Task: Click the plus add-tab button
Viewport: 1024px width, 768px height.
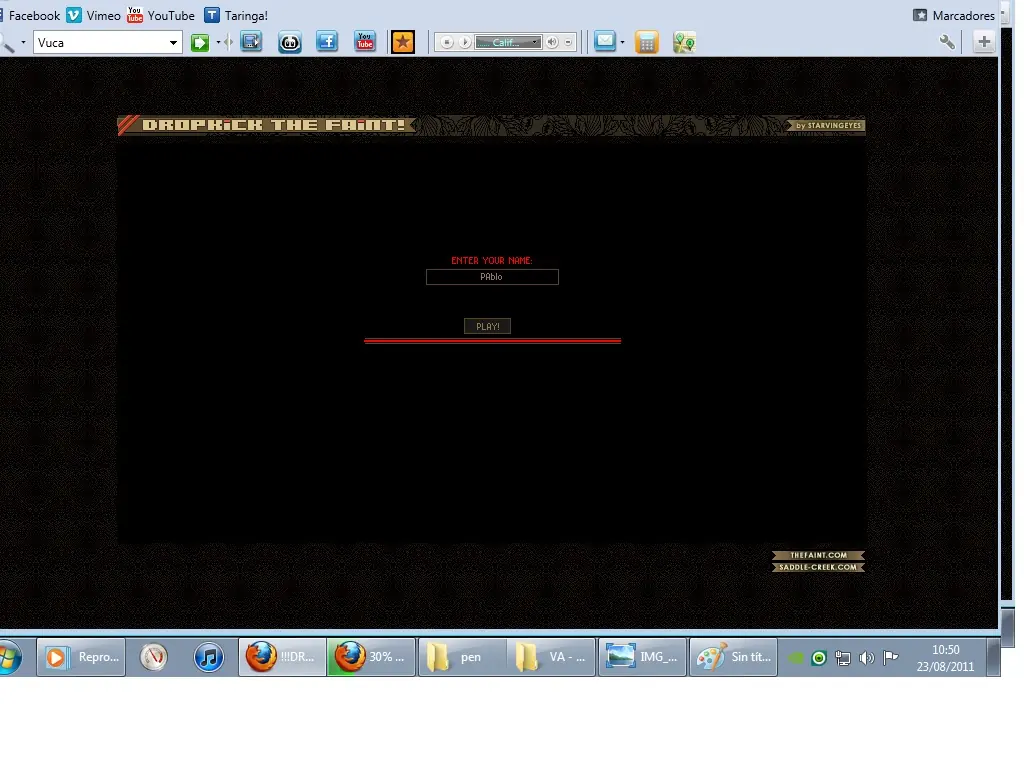Action: [x=984, y=42]
